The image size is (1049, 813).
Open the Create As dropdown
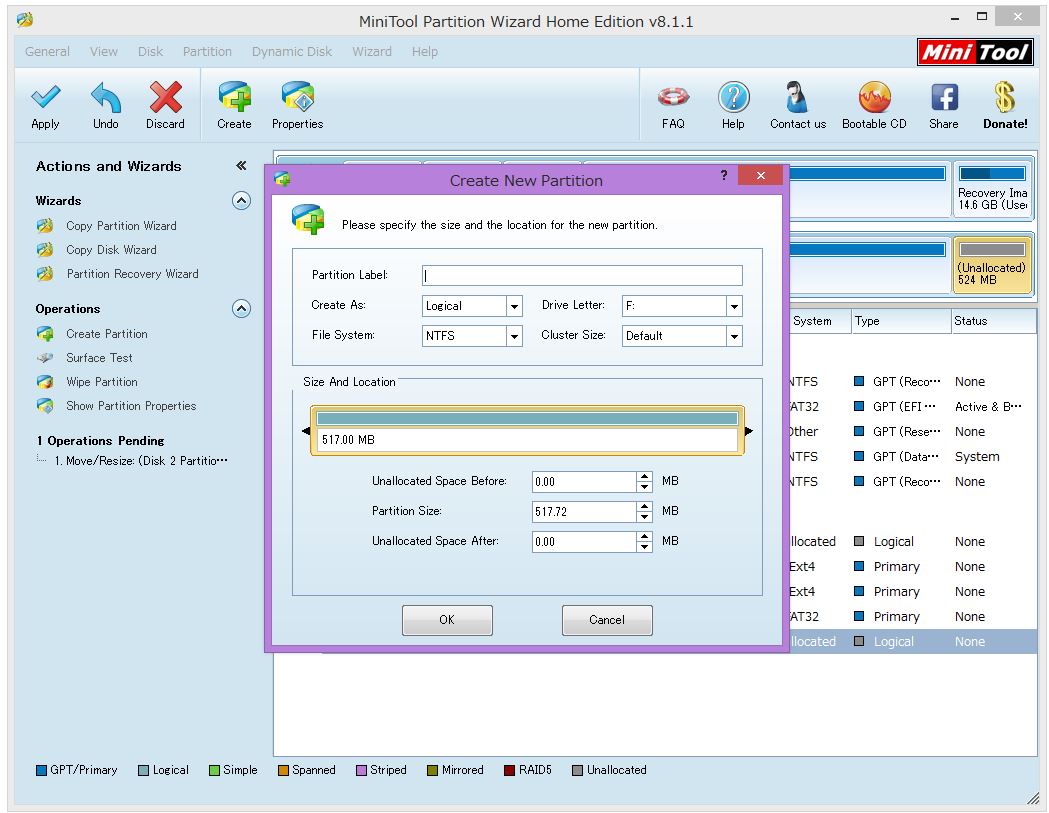click(514, 306)
